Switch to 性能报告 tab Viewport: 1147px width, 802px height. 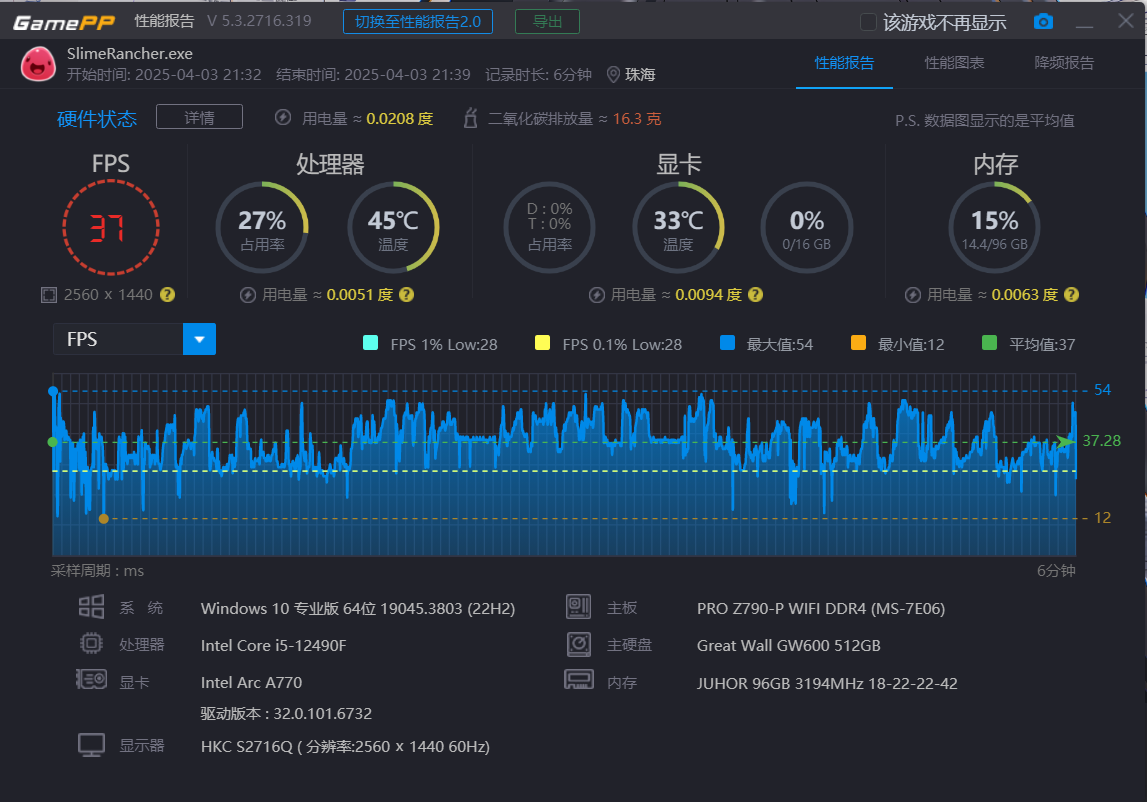[844, 63]
